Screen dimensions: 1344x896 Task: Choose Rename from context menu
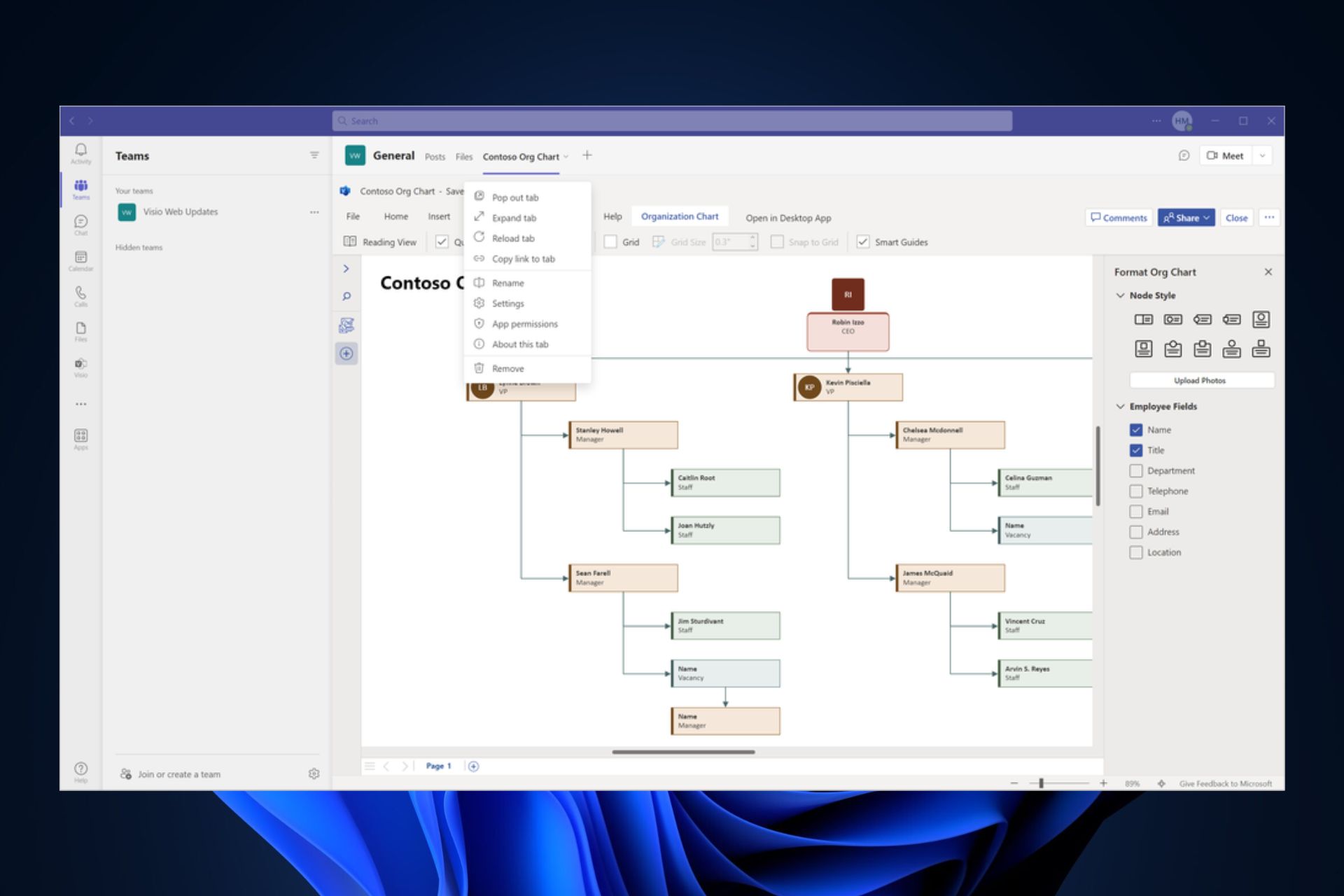528,283
